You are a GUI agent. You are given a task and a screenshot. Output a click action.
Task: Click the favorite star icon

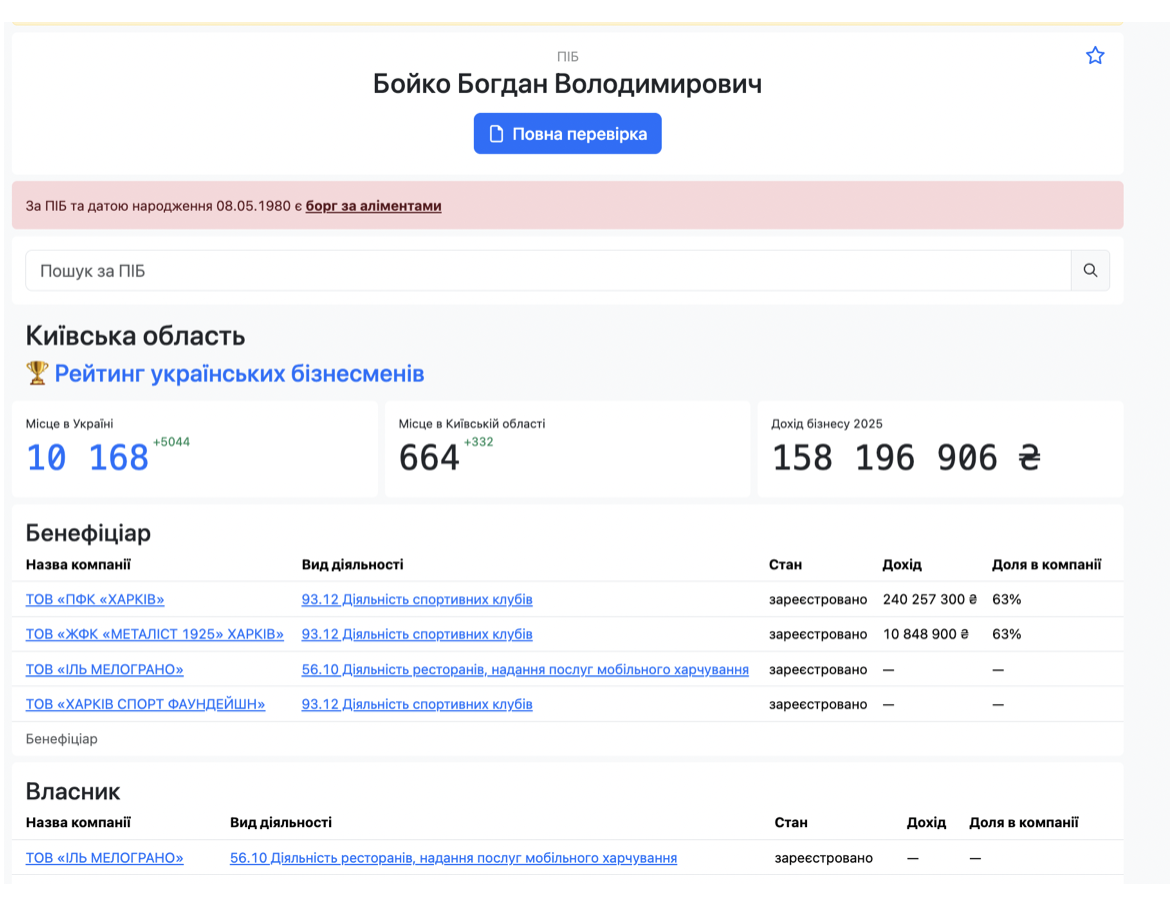[1095, 56]
